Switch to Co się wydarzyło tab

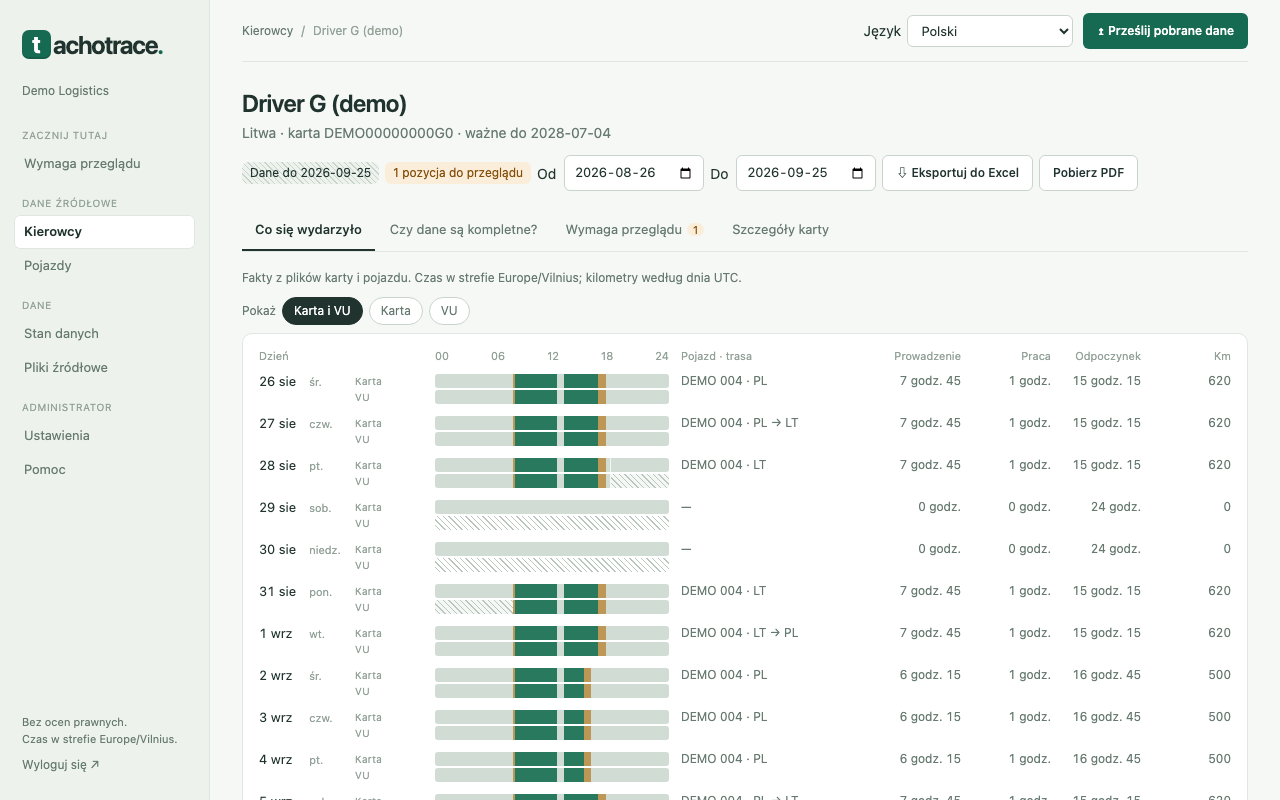tap(308, 229)
